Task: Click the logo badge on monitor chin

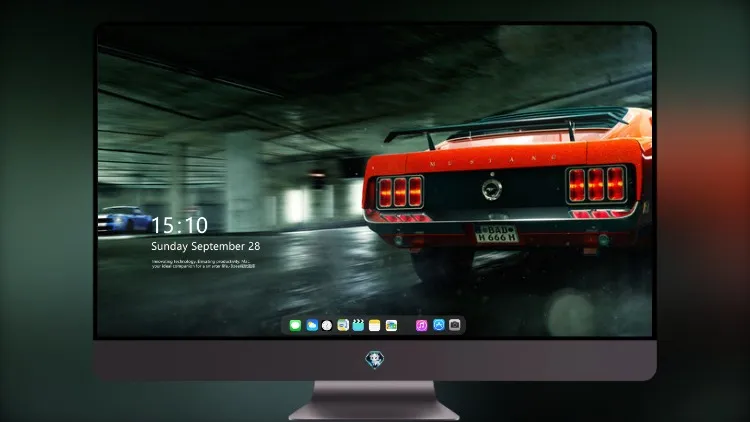Action: pyautogui.click(x=375, y=359)
